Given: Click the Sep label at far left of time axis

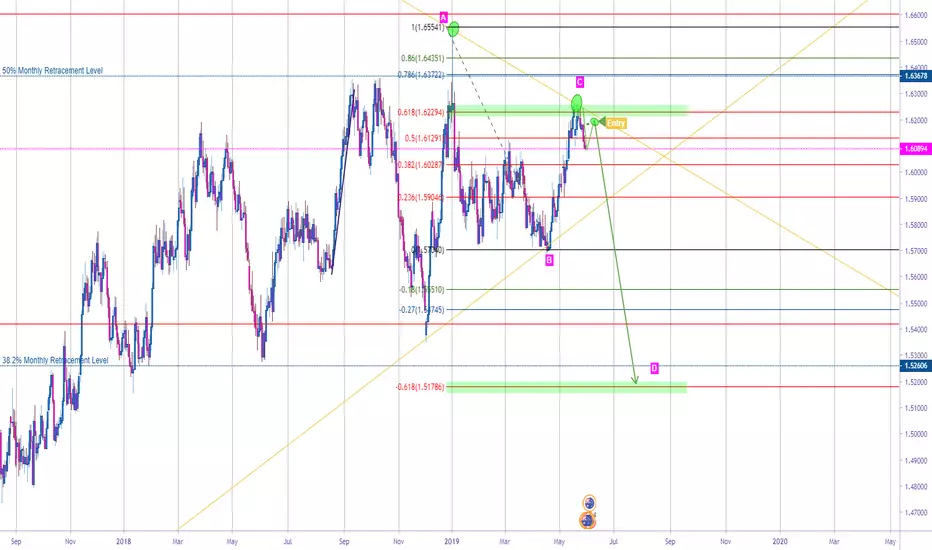Looking at the screenshot, I should point(16,542).
